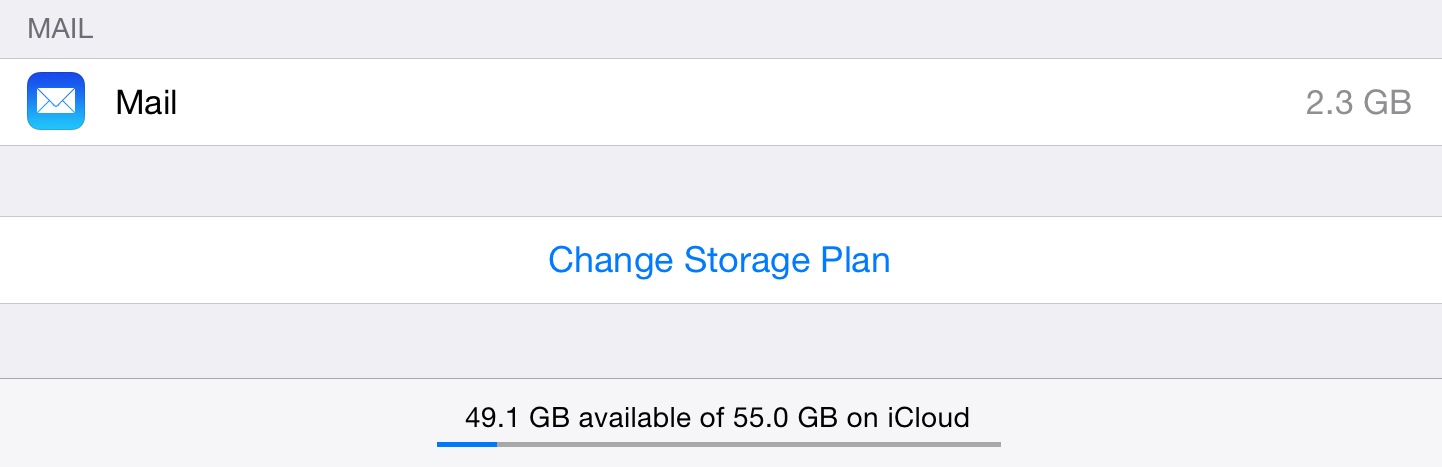The image size is (1442, 467).
Task: Click the MAIL section header
Action: pos(60,28)
